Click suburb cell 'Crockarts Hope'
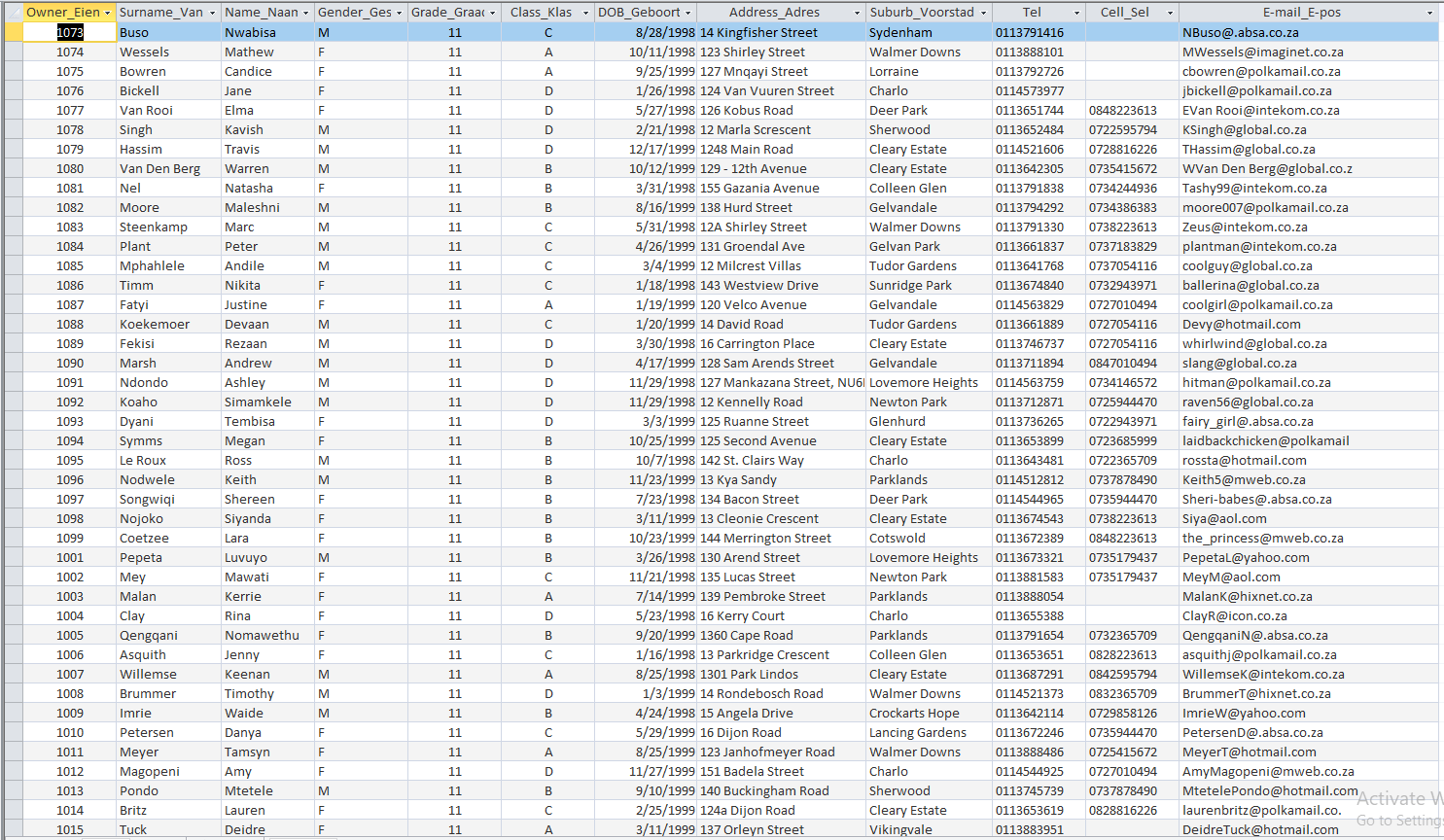1444x840 pixels. (x=928, y=713)
